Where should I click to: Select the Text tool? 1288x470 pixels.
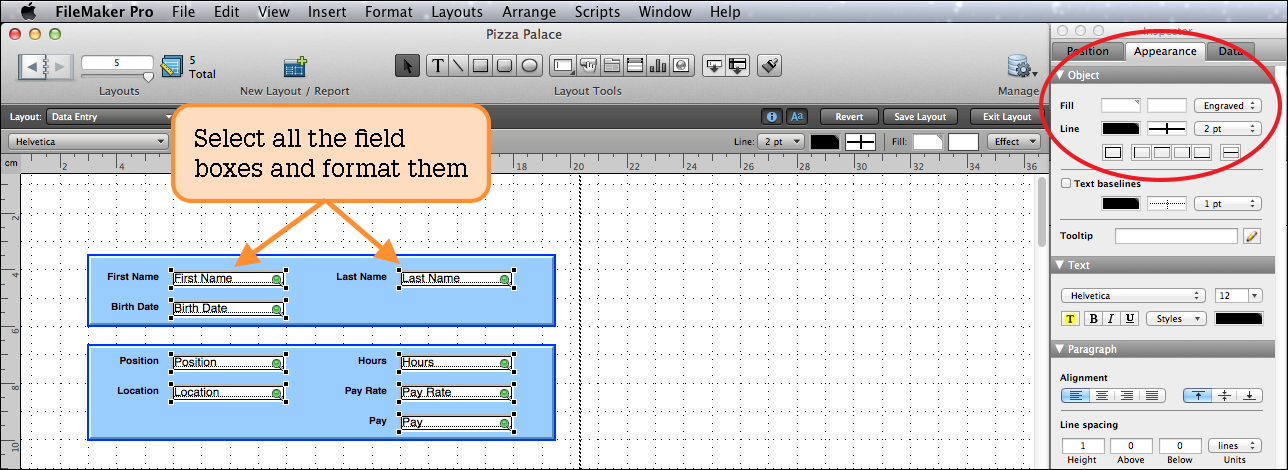click(x=437, y=66)
